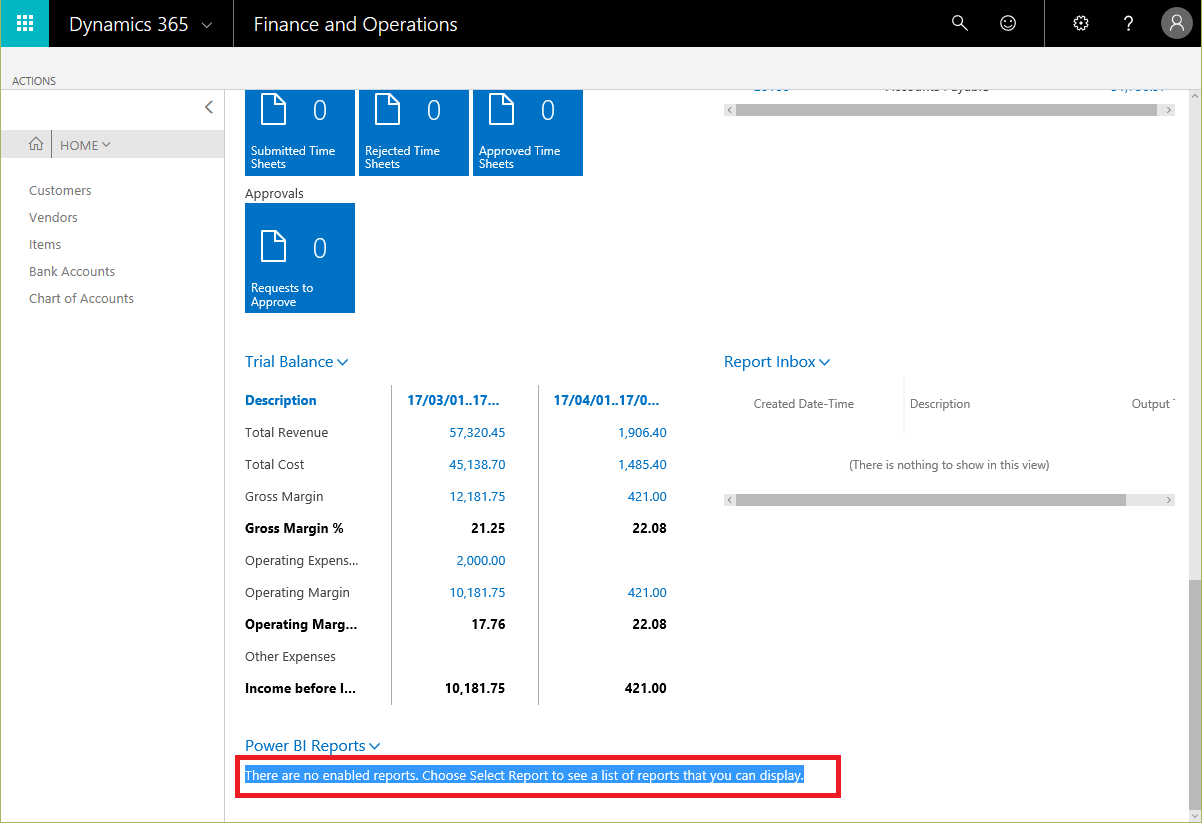The width and height of the screenshot is (1202, 823).
Task: Click Gross Margin value 12,181.75
Action: 477,497
